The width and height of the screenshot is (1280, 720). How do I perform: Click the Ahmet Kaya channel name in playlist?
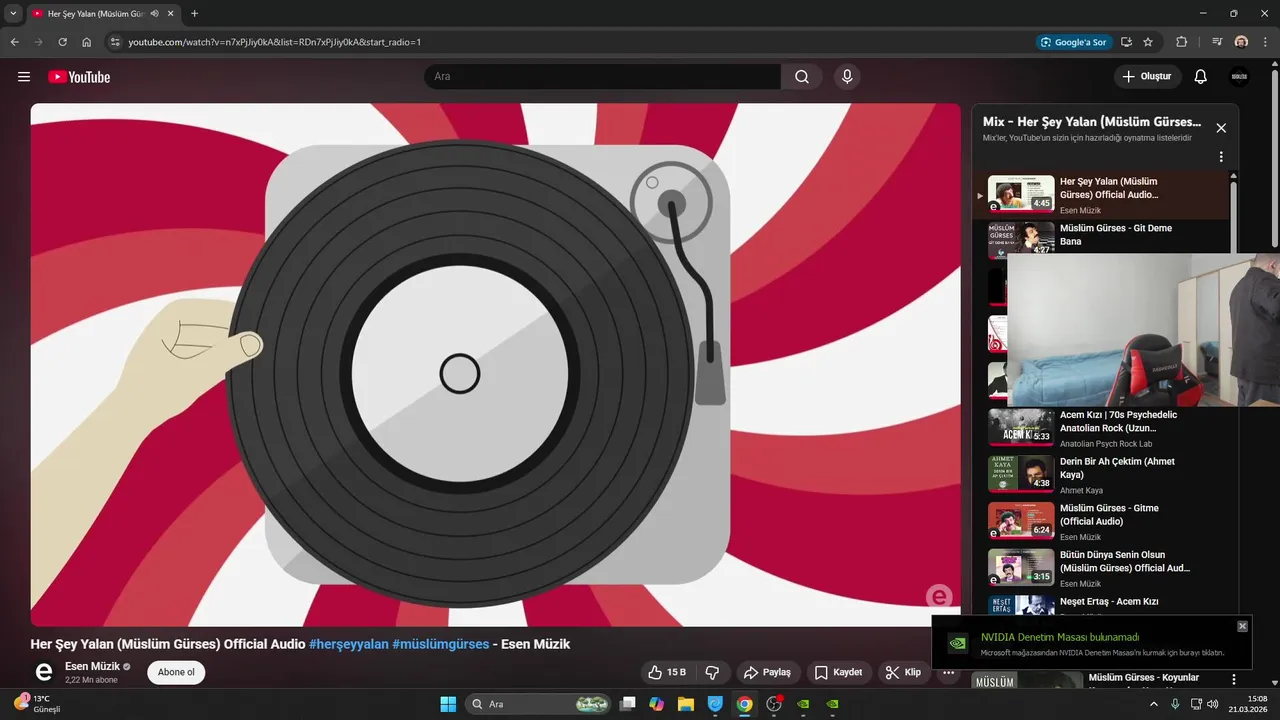(x=1081, y=491)
